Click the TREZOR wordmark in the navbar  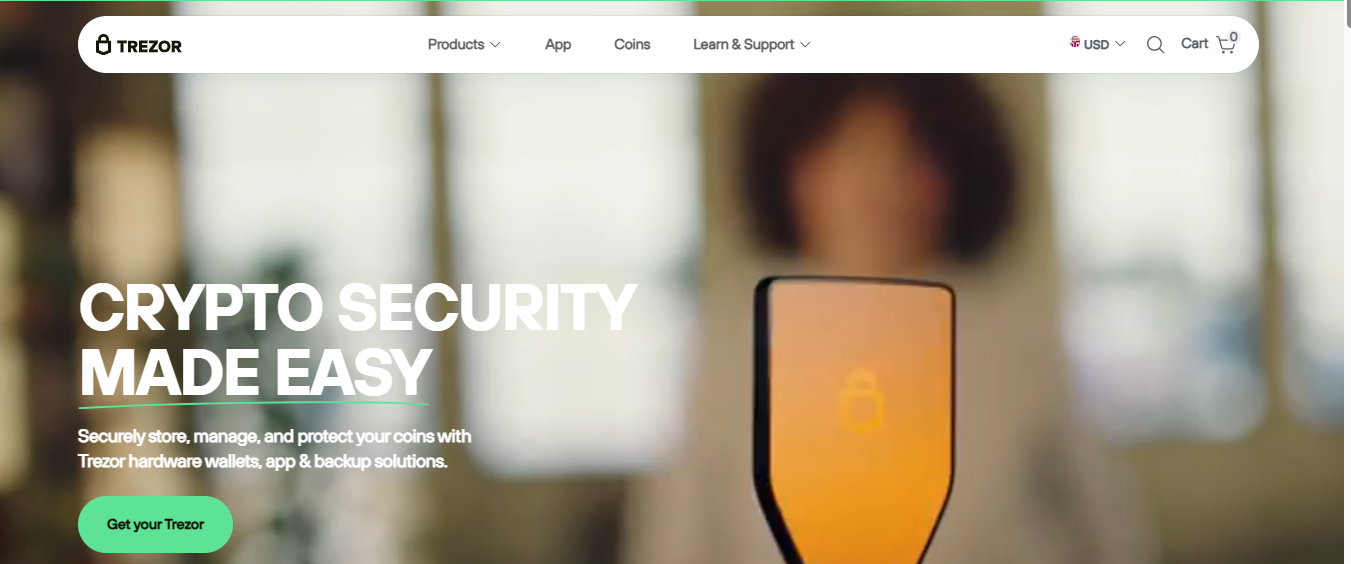149,46
